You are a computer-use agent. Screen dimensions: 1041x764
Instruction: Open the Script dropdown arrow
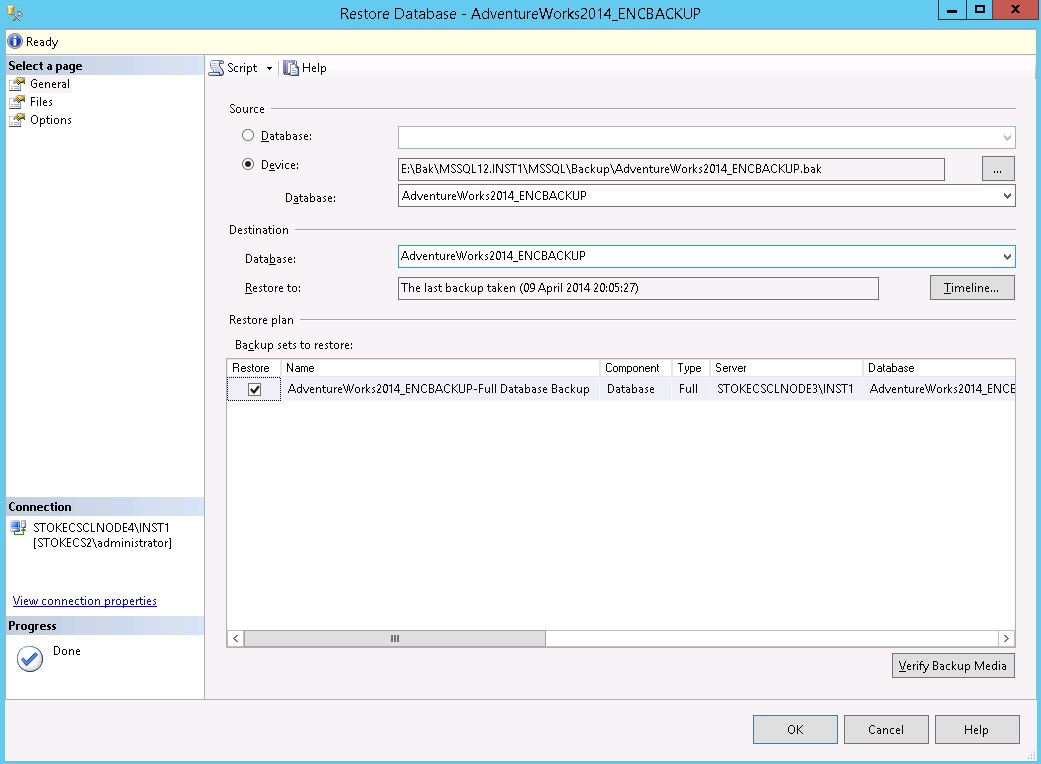269,68
